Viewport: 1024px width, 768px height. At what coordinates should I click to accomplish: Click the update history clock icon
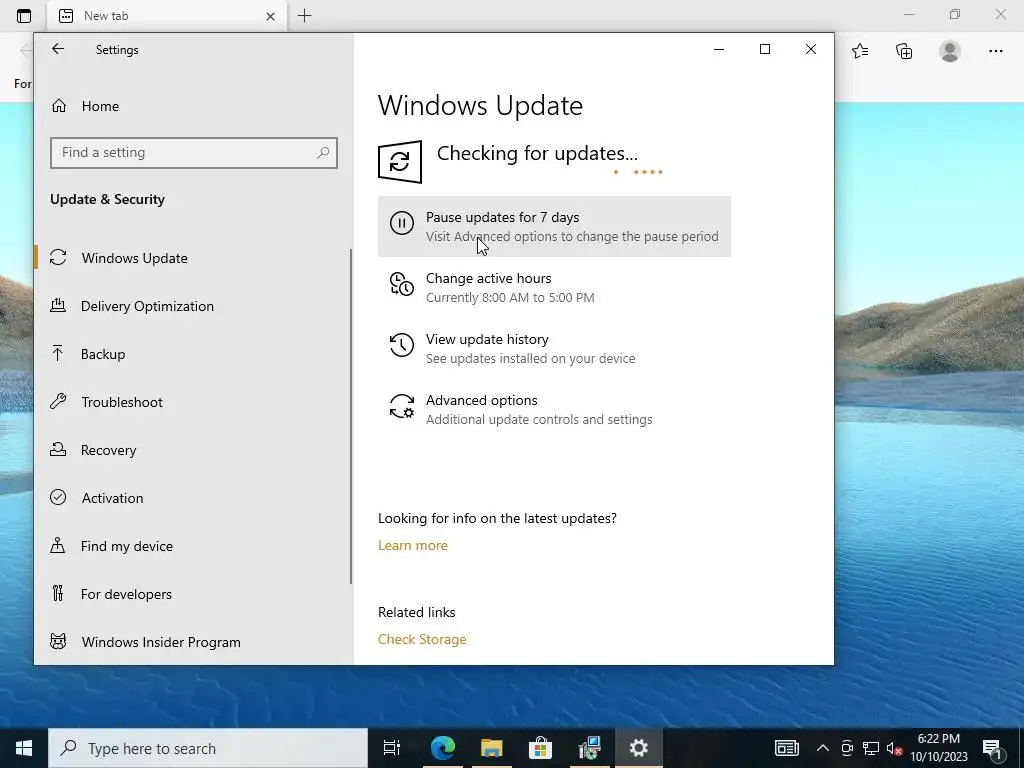click(402, 345)
